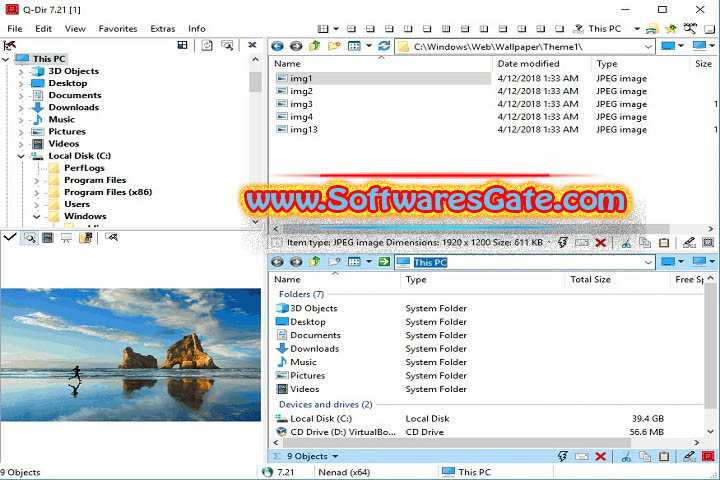The height and width of the screenshot is (480, 720).
Task: Close the folder tree panel
Action: pos(252,45)
